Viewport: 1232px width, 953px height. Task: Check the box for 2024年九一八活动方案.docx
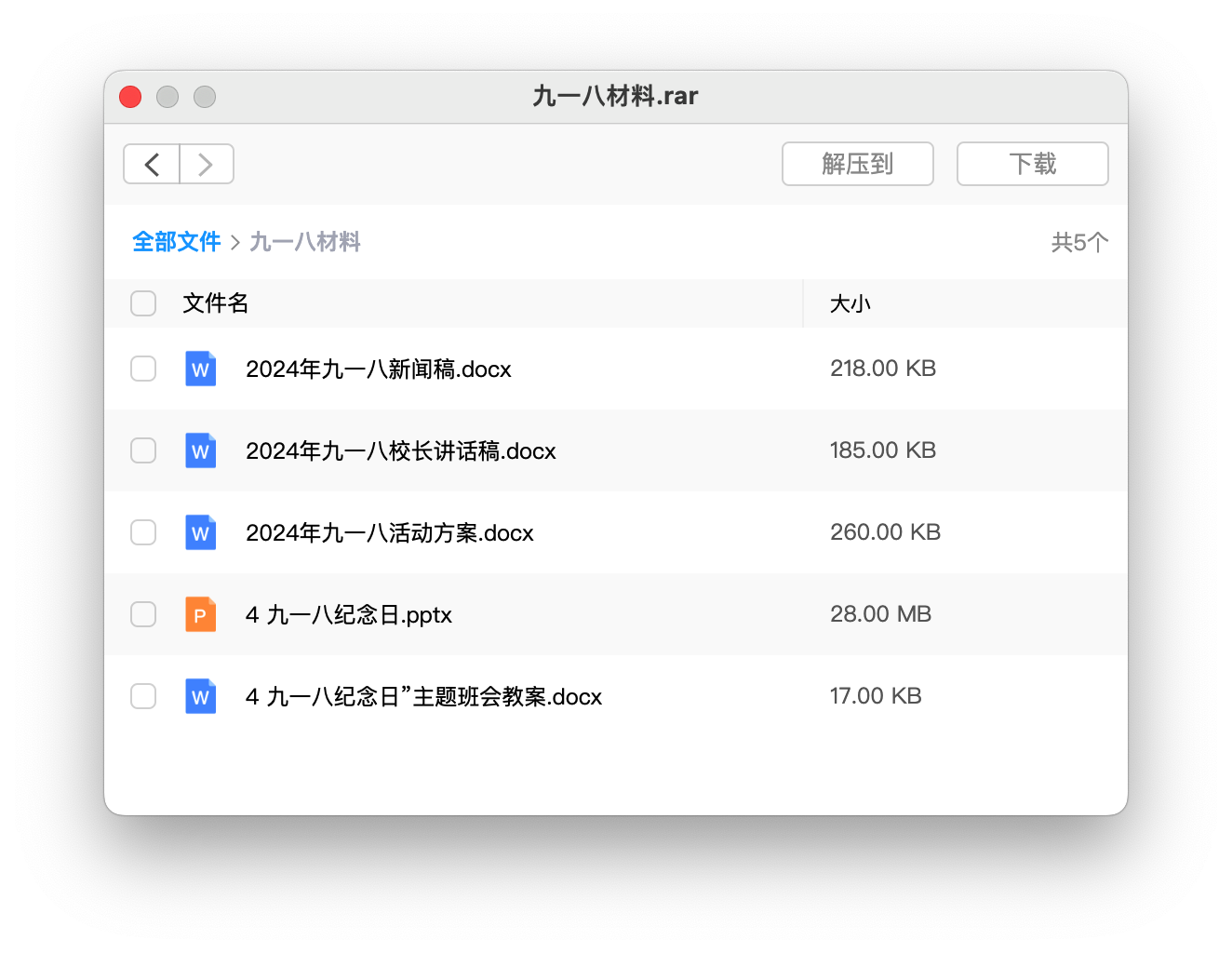click(143, 532)
